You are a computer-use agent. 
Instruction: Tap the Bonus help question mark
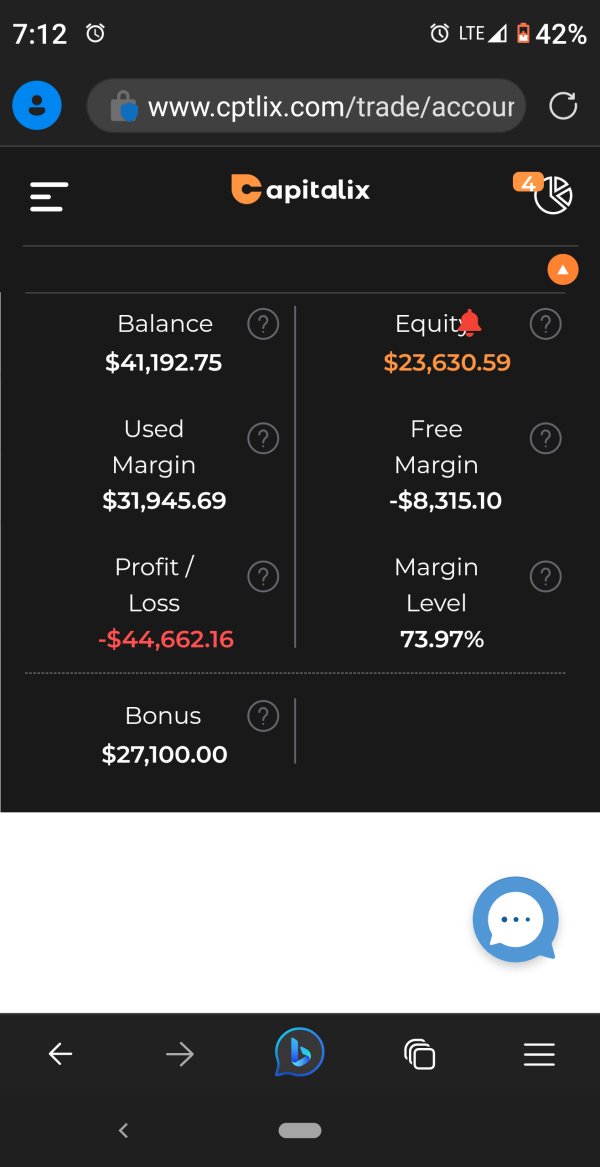pos(262,715)
